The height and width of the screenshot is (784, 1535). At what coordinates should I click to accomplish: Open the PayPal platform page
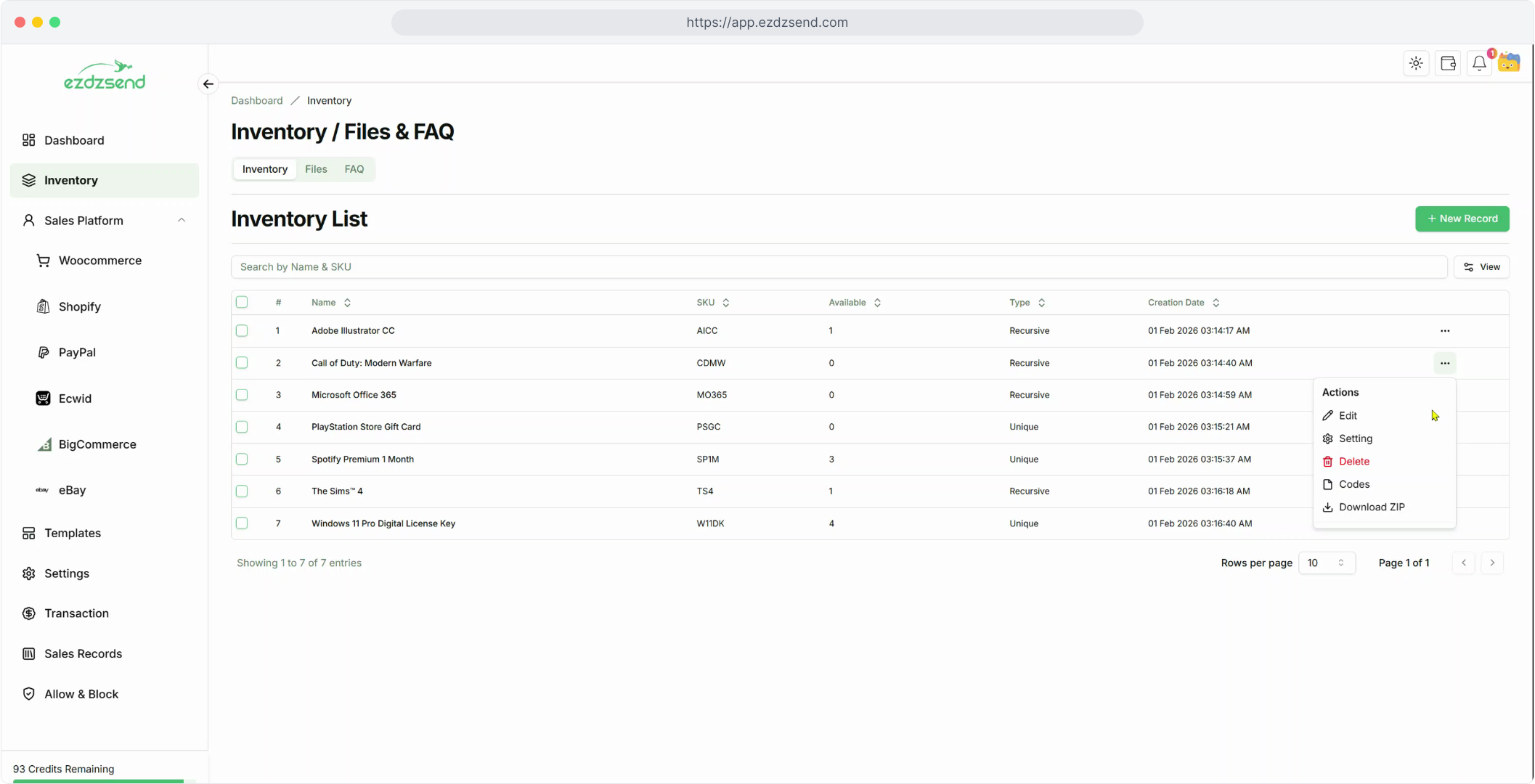[77, 352]
